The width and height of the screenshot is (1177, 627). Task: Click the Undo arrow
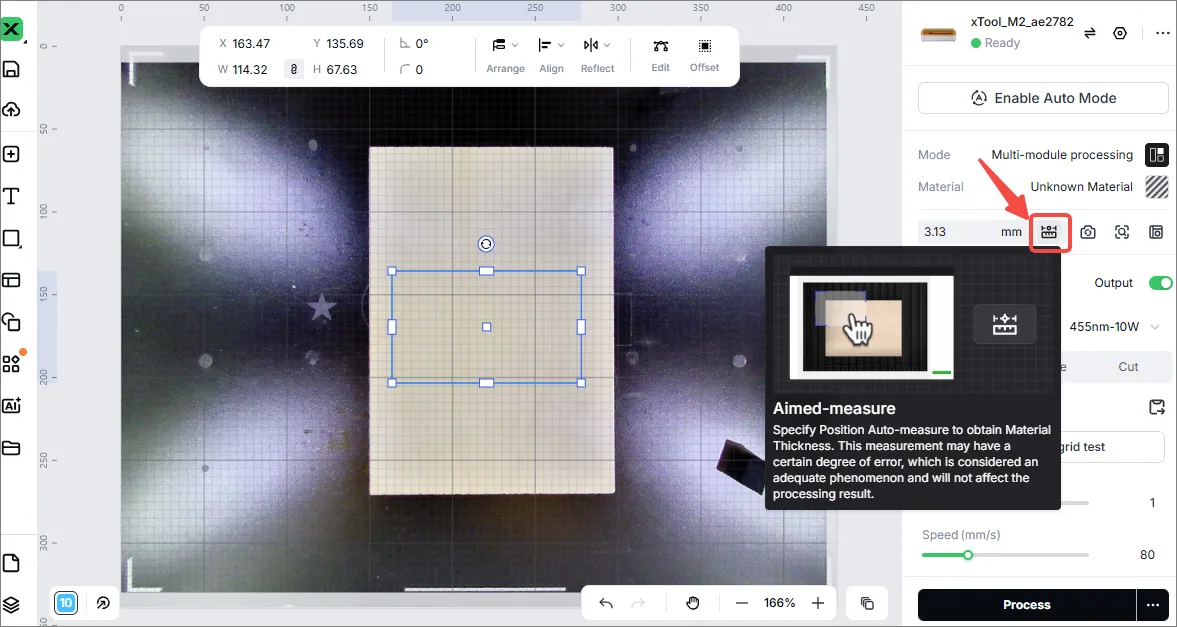coord(607,603)
